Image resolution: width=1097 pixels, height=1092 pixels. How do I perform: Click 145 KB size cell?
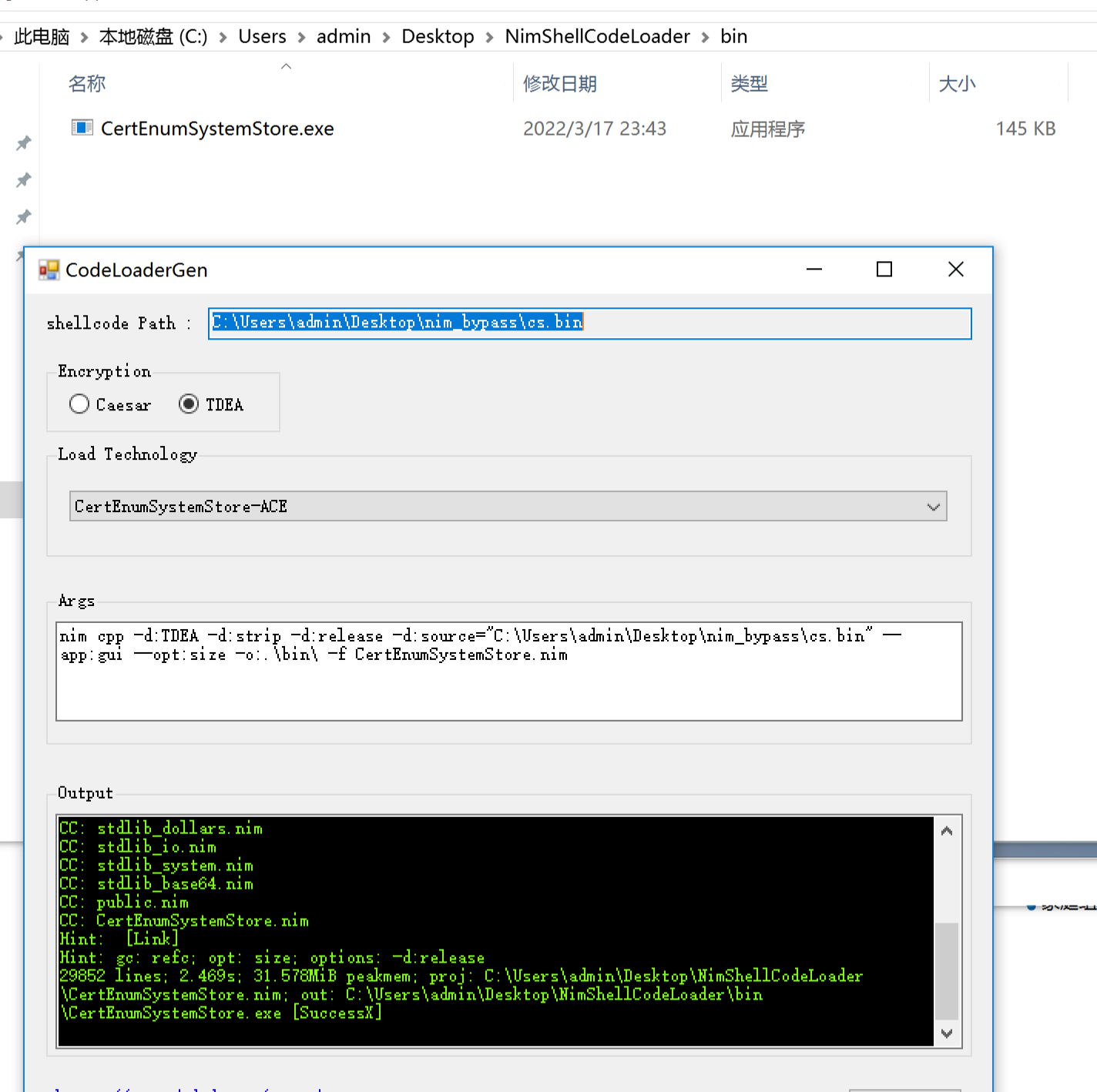click(1025, 129)
